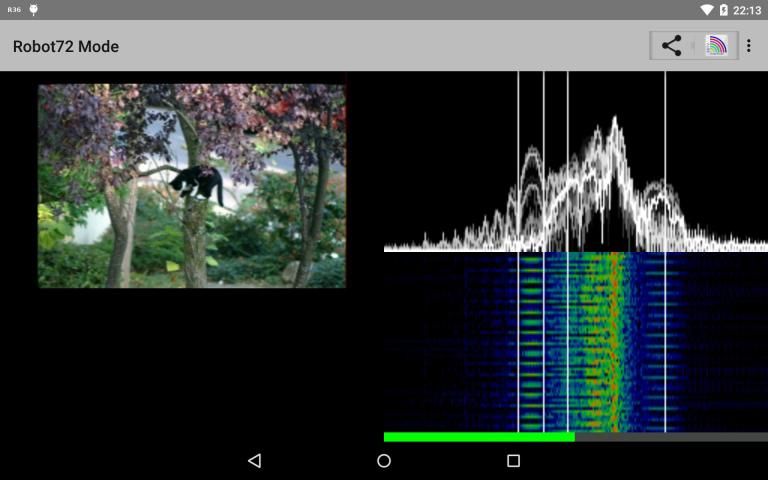Tap the decoded garden image
The width and height of the screenshot is (768, 480).
(192, 186)
